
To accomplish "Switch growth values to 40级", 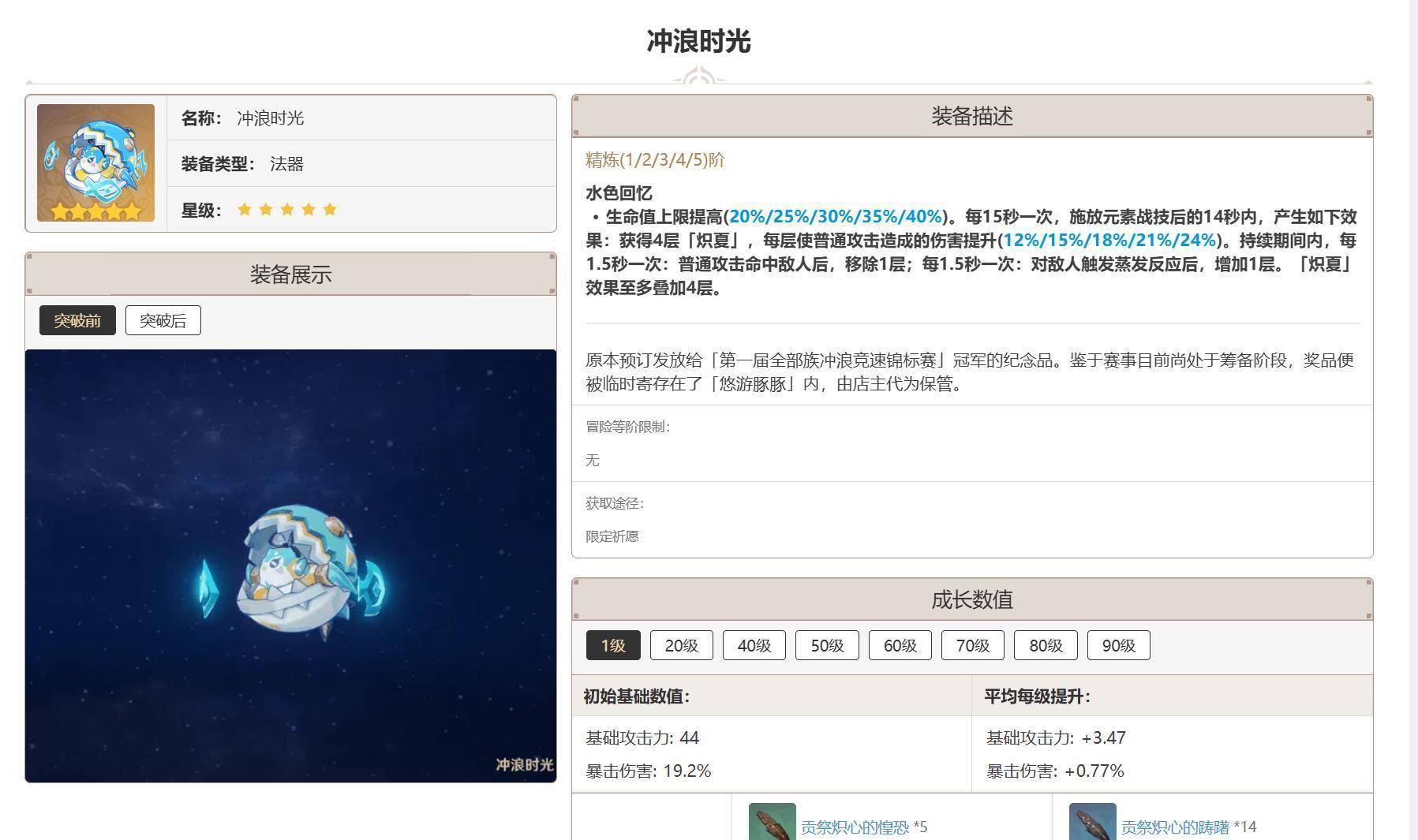I will pyautogui.click(x=754, y=645).
